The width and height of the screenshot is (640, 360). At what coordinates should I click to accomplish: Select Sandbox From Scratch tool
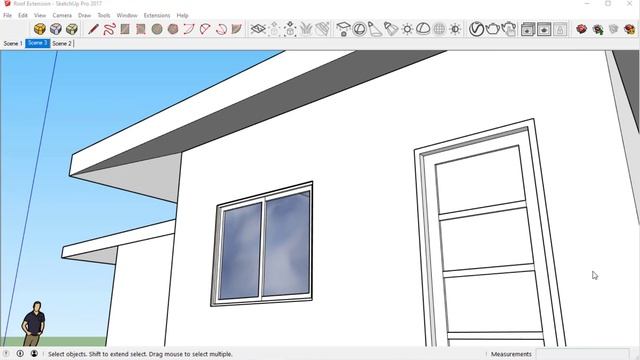[274, 29]
